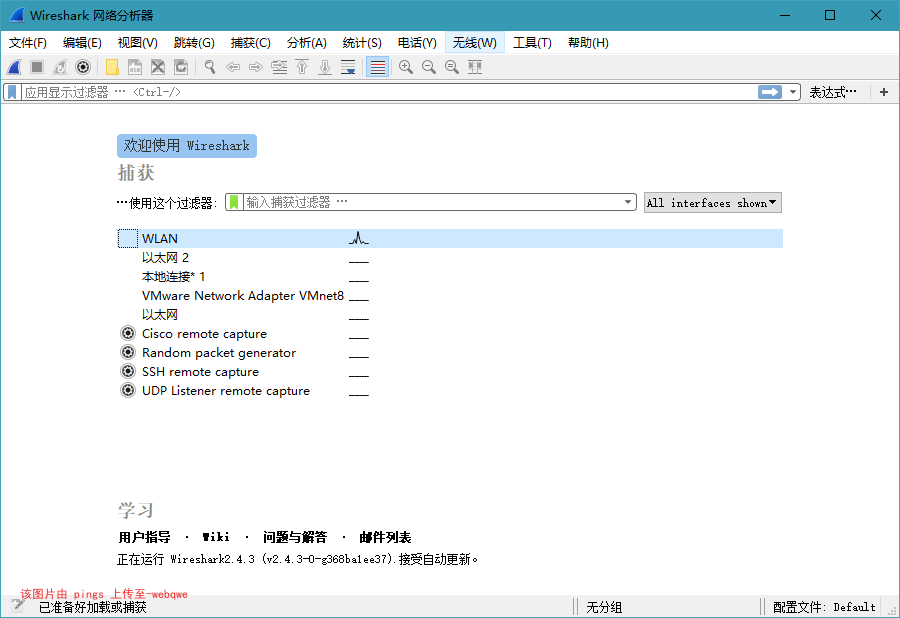Find a packet with the magnifier icon
900x618 pixels.
pyautogui.click(x=210, y=67)
